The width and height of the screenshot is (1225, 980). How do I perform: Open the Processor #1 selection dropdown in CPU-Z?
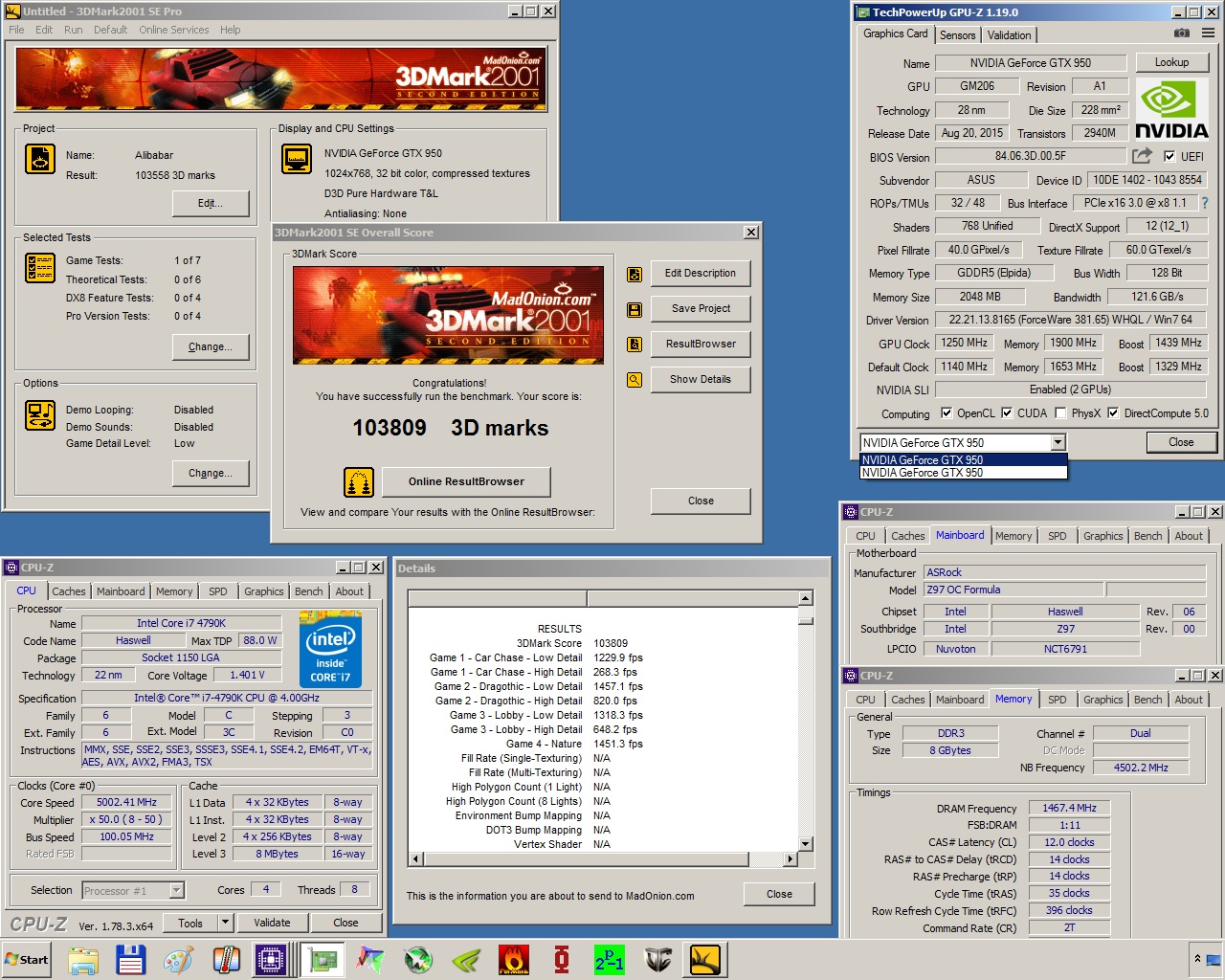(x=176, y=891)
